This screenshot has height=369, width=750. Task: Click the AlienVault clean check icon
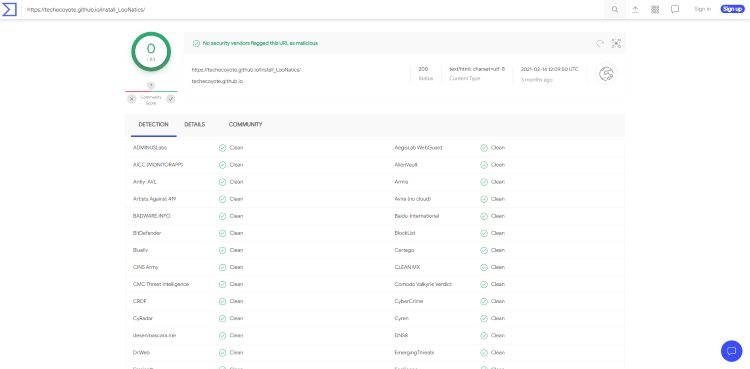coord(484,165)
